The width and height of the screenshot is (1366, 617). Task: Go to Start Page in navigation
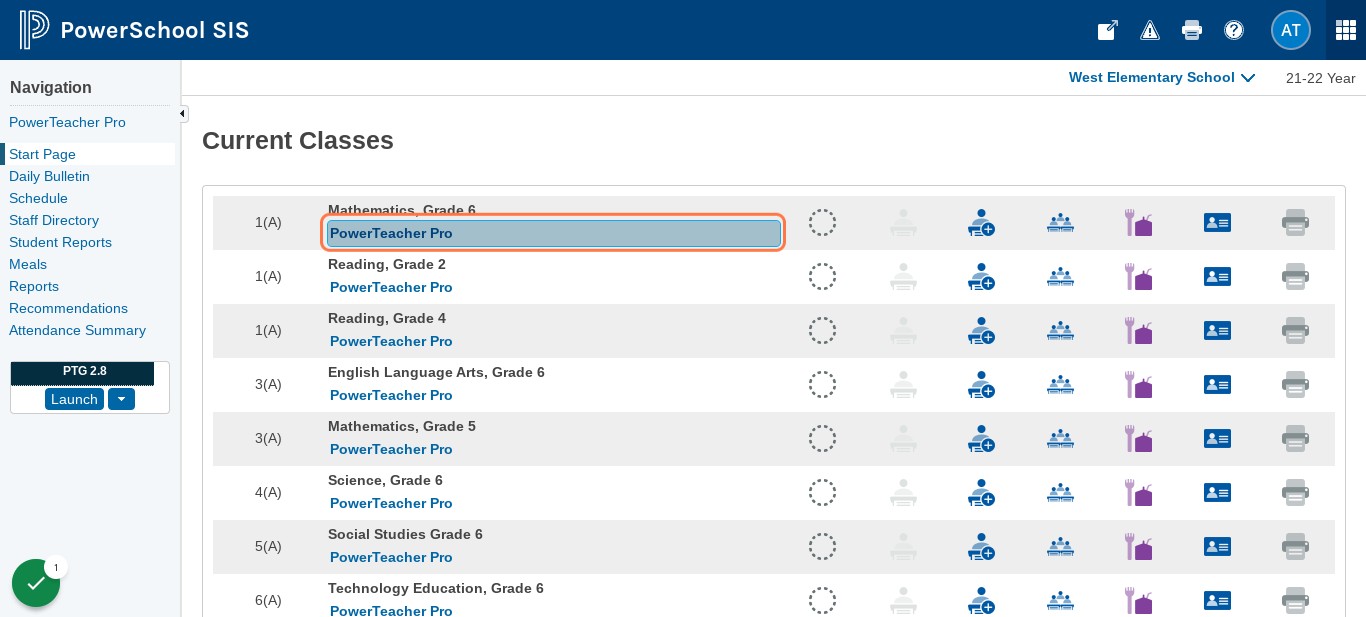click(42, 154)
